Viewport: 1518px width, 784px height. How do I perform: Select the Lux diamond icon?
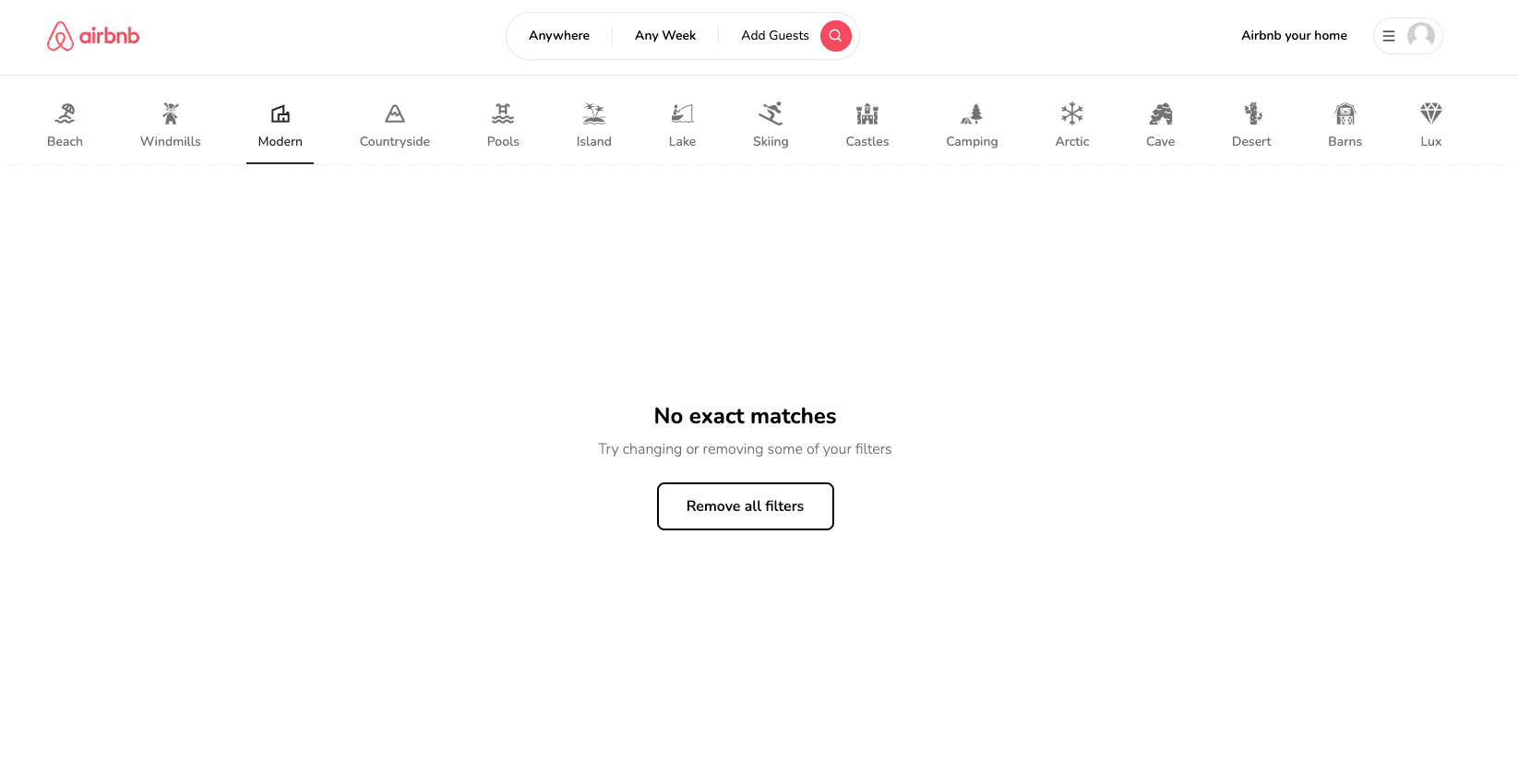pyautogui.click(x=1431, y=113)
